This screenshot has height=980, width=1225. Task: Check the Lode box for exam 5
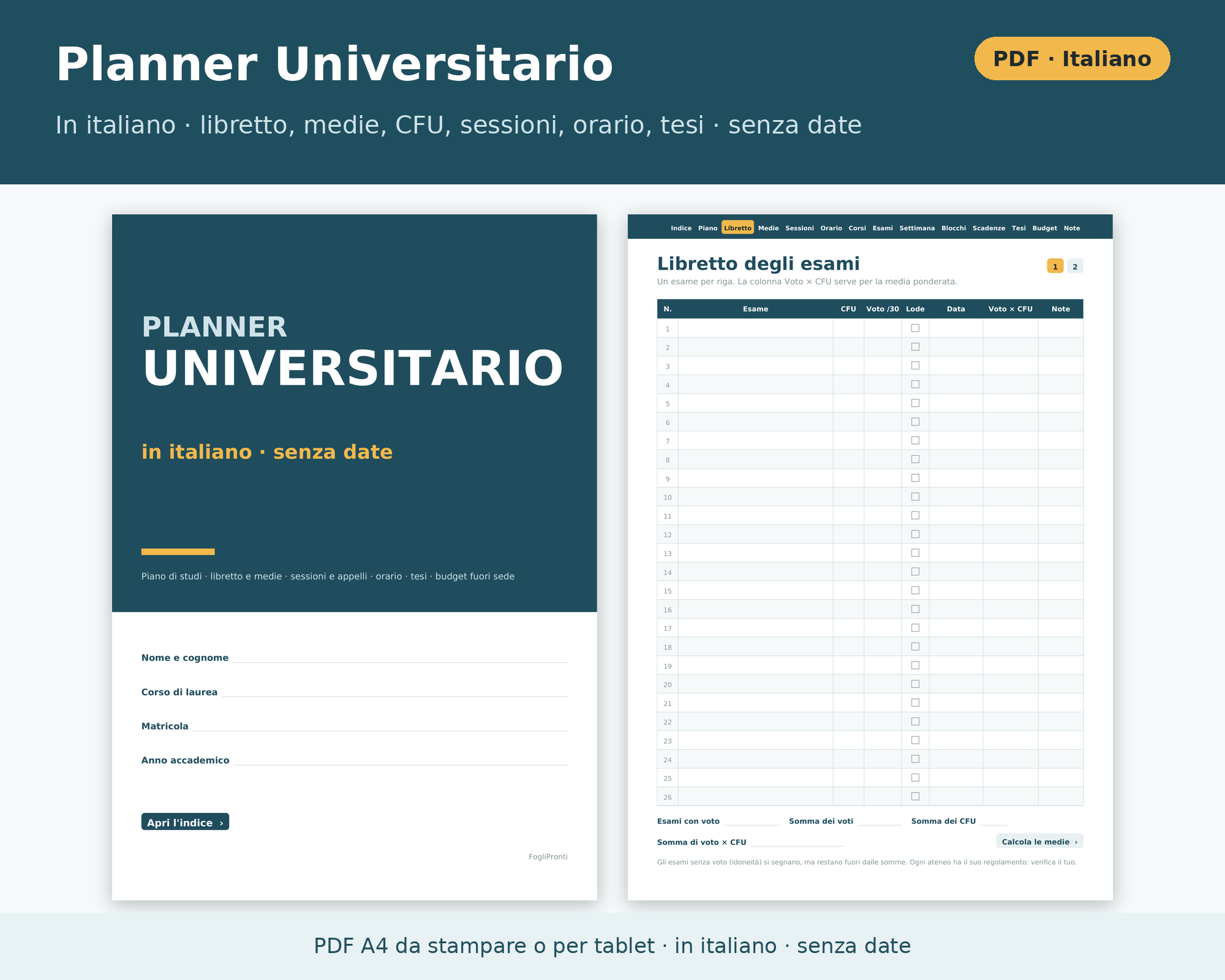pos(915,403)
